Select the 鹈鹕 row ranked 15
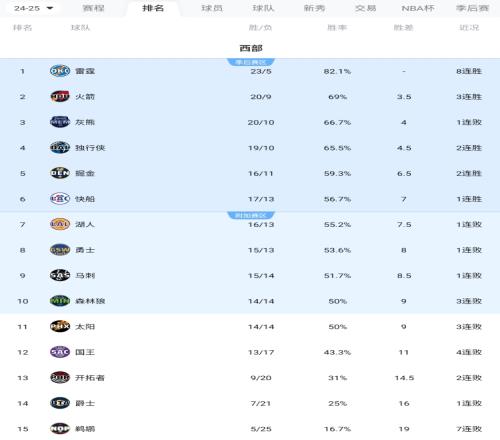Screen dimensions: 500x440 [x=250, y=429]
